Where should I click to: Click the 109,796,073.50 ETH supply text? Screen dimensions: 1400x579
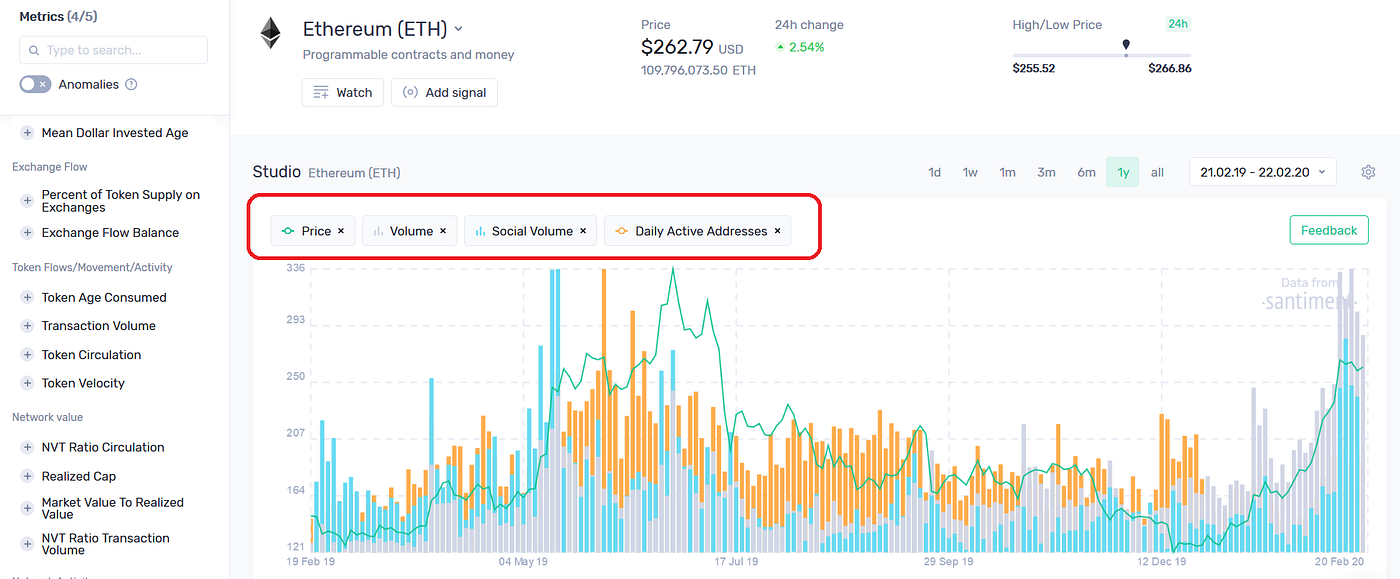pos(698,71)
